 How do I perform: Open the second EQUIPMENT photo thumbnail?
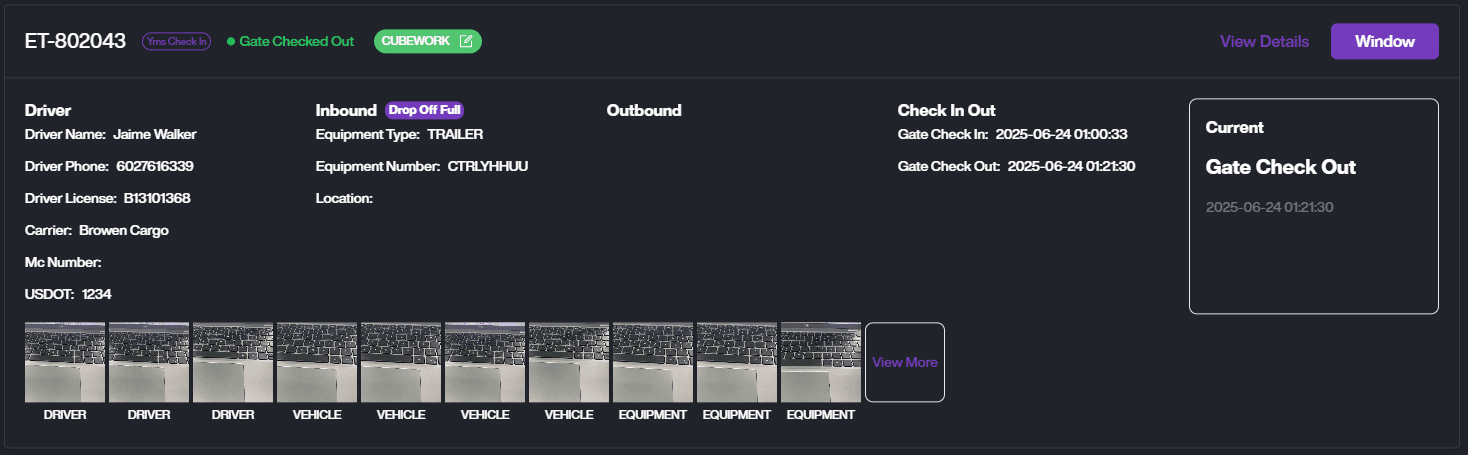coord(737,362)
